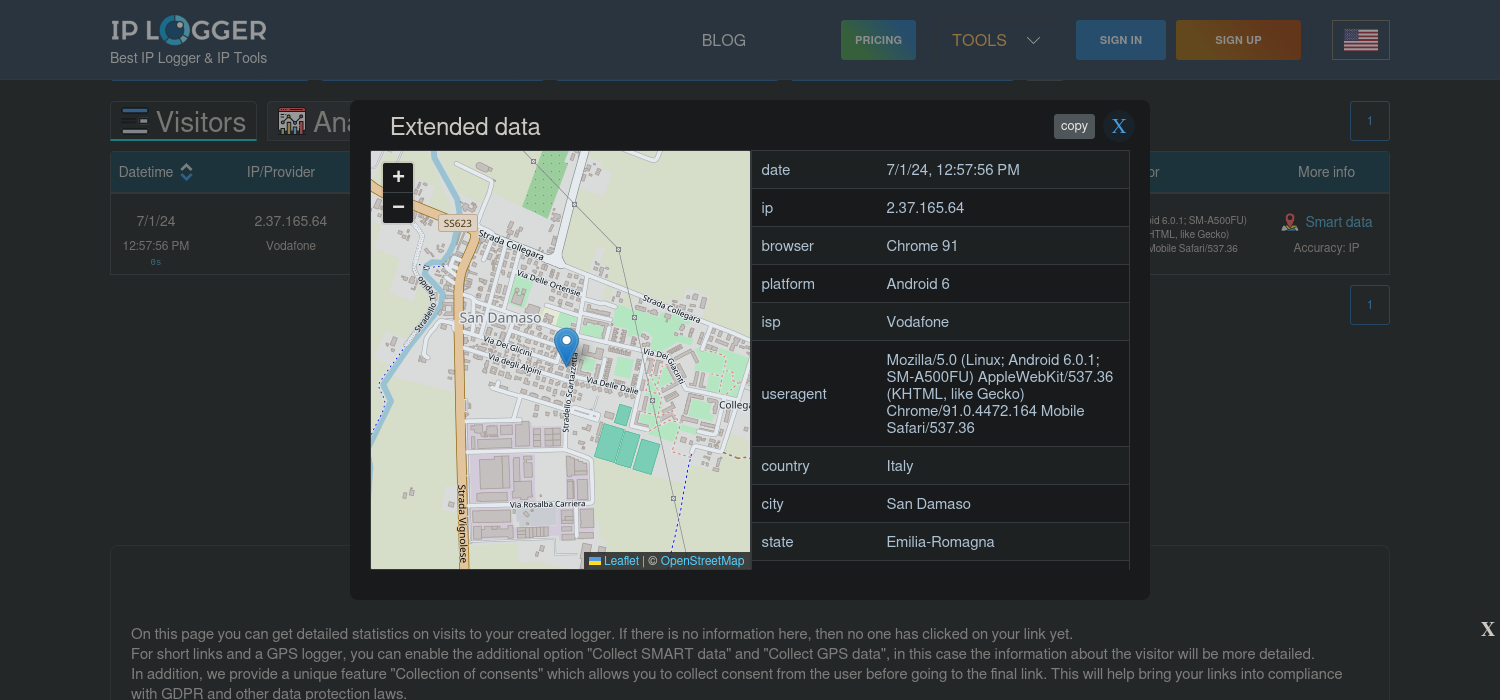Image resolution: width=1500 pixels, height=700 pixels.
Task: Expand the Tools dropdown menu
Action: point(996,40)
